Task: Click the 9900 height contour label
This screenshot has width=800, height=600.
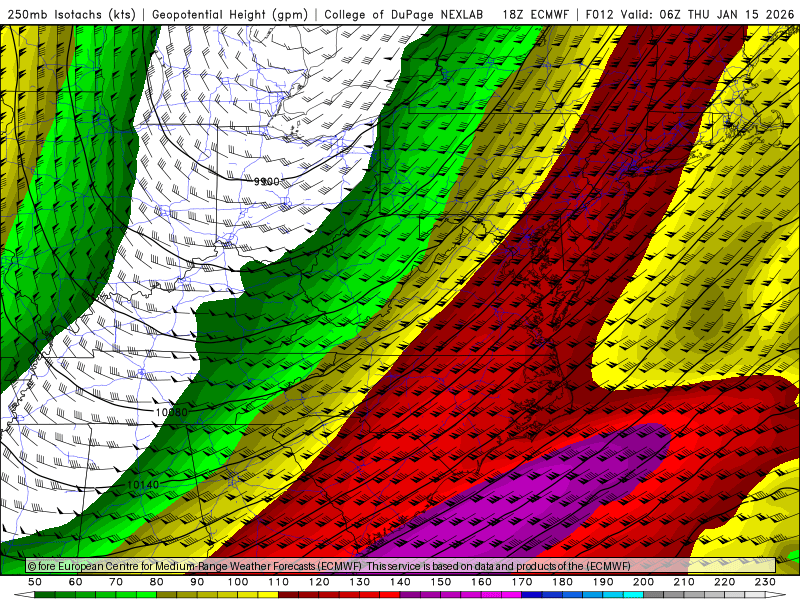Action: coord(266,182)
